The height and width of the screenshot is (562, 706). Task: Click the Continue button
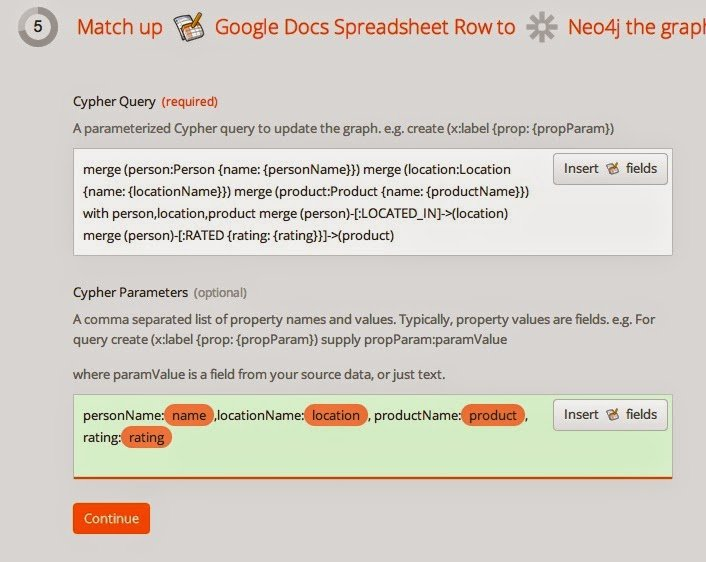click(x=111, y=518)
